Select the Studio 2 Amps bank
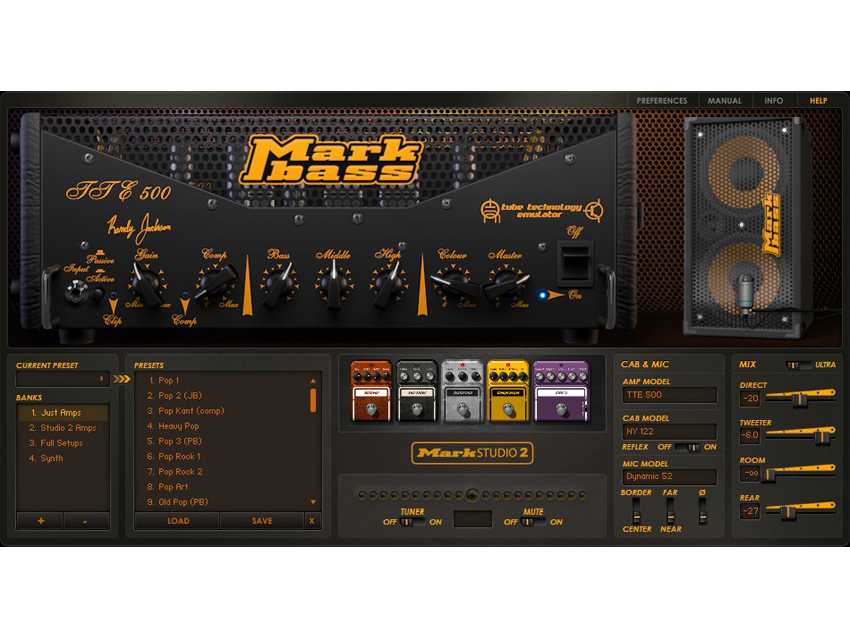Viewport: 850px width, 638px height. 63,428
